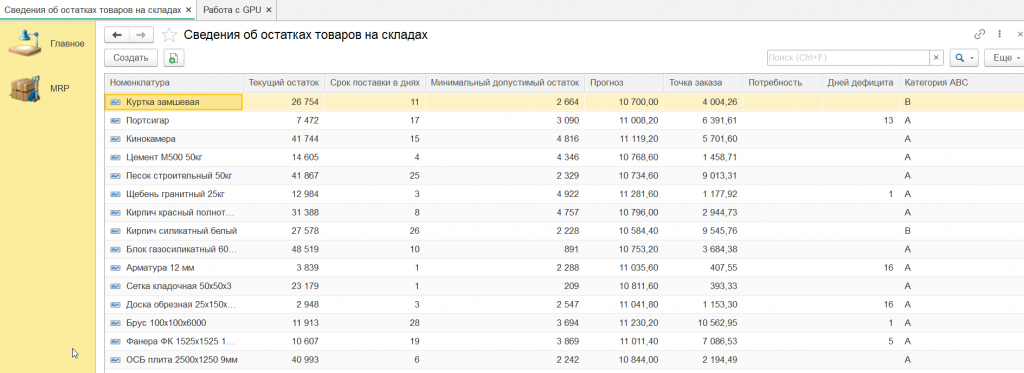Screen dimensions: 1024x373
Task: Open the Главное section in sidebar
Action: click(x=47, y=43)
